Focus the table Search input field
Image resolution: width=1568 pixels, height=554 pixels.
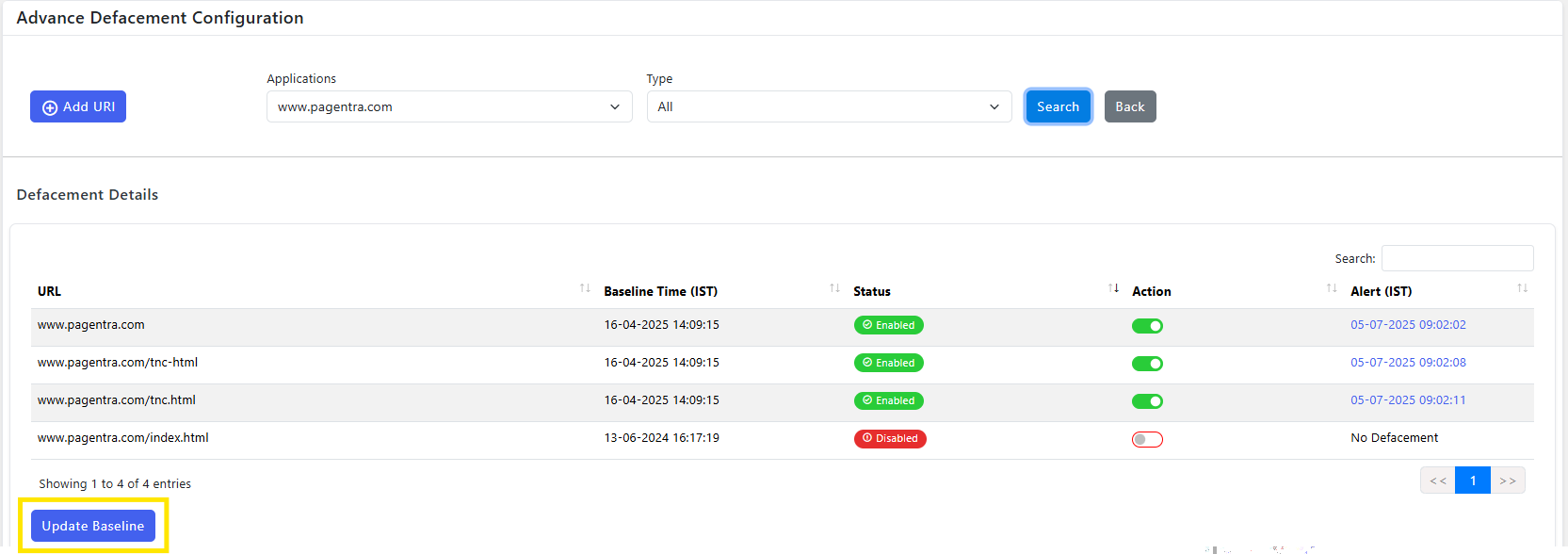click(1457, 258)
